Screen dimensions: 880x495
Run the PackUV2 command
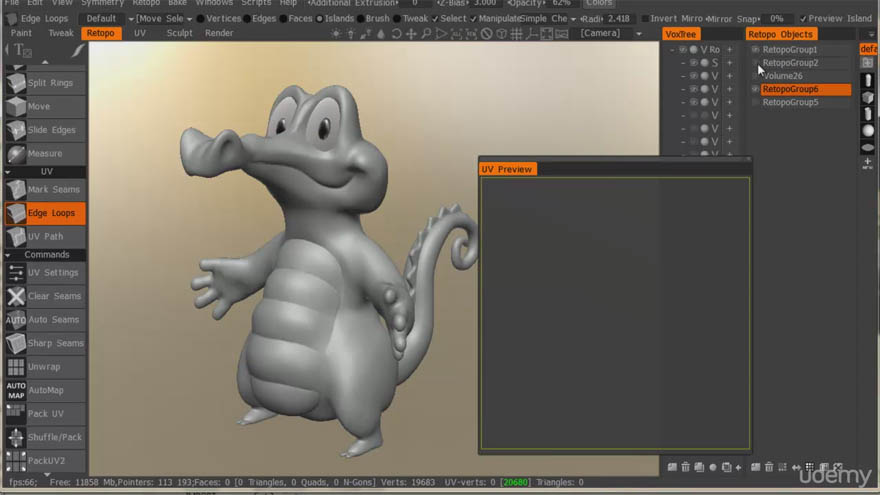[45, 461]
